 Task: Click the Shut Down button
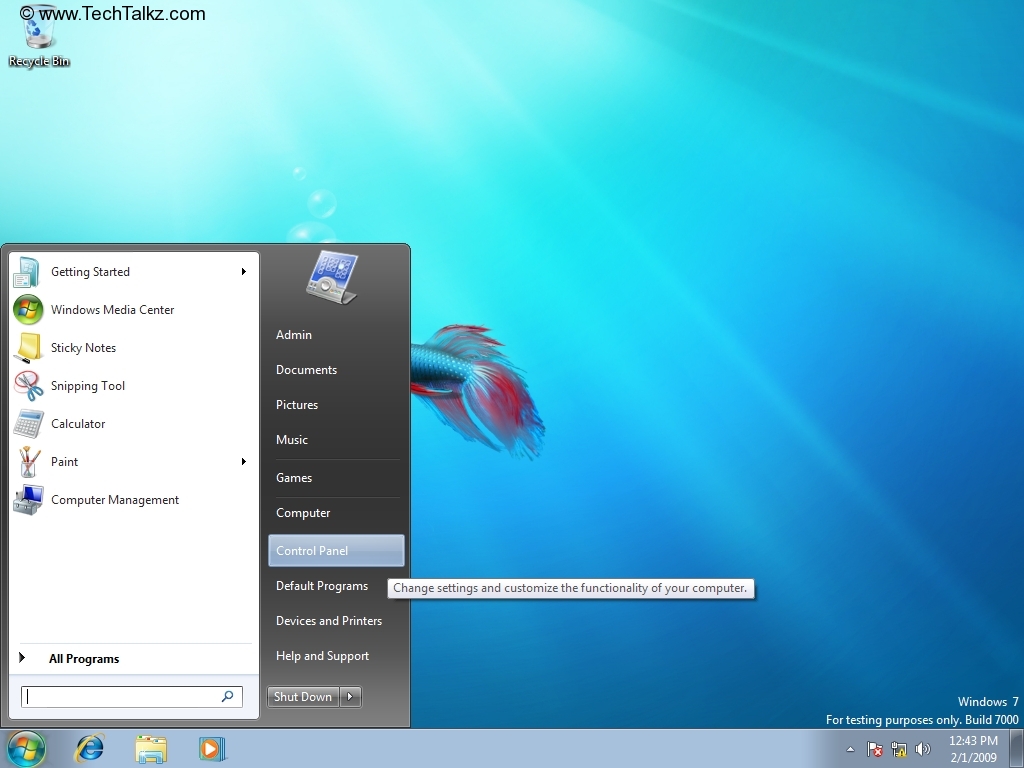302,696
